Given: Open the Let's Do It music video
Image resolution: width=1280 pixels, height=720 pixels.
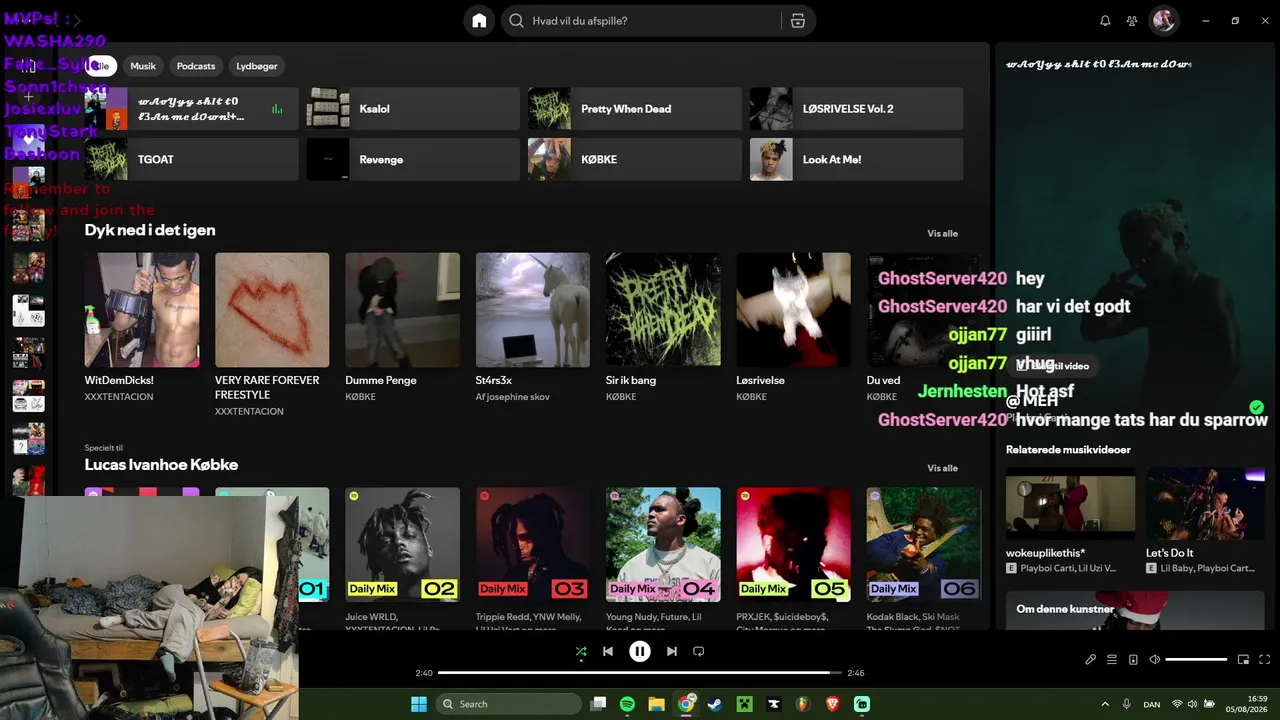Looking at the screenshot, I should pos(1206,504).
